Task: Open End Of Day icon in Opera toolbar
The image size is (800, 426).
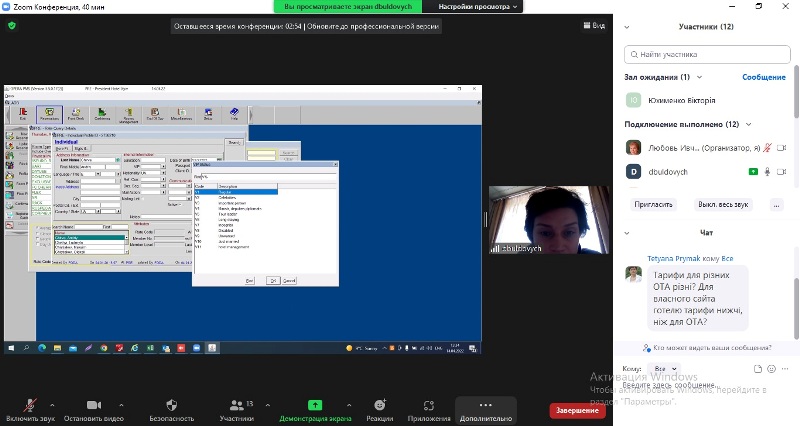Action: coord(155,114)
